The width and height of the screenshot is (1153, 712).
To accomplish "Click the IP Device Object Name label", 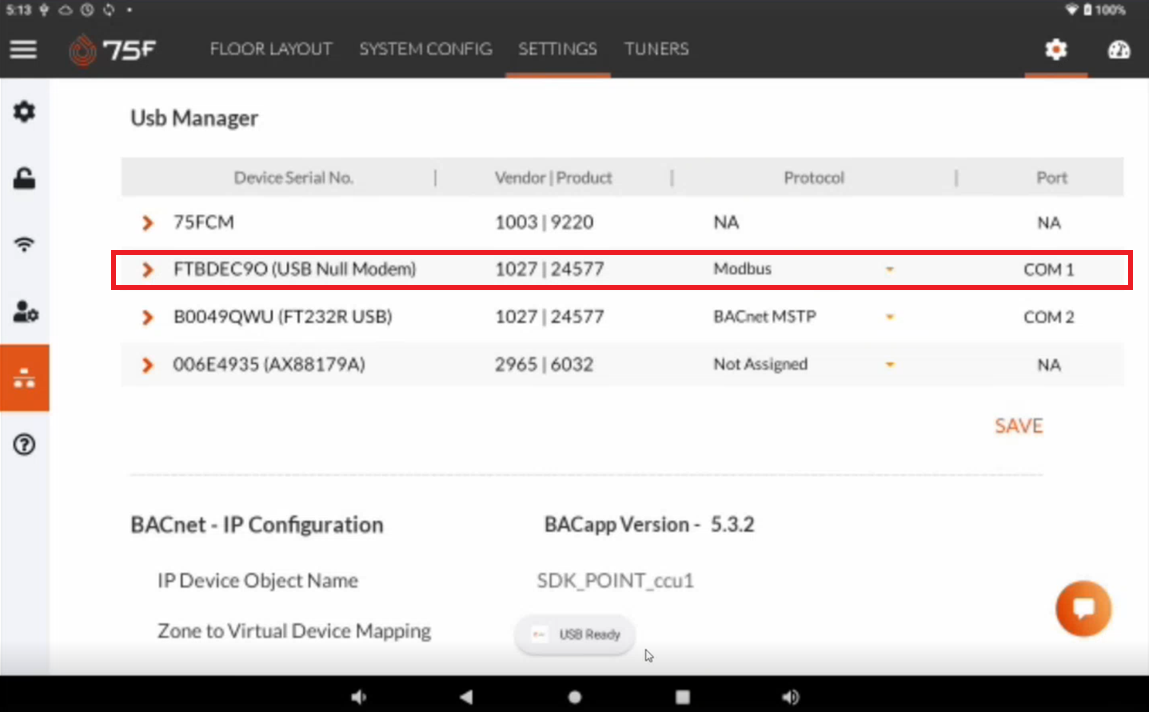I will [257, 580].
